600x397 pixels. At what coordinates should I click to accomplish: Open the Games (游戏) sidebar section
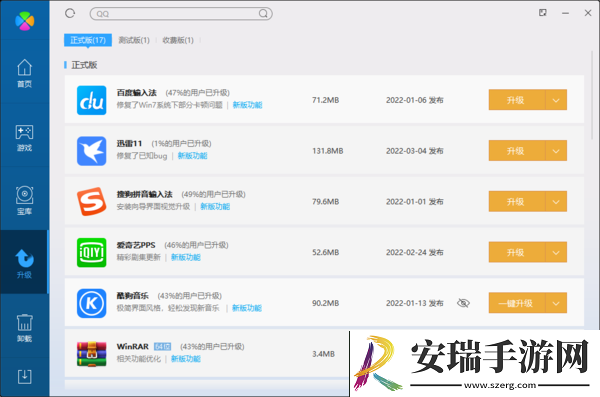[24, 137]
